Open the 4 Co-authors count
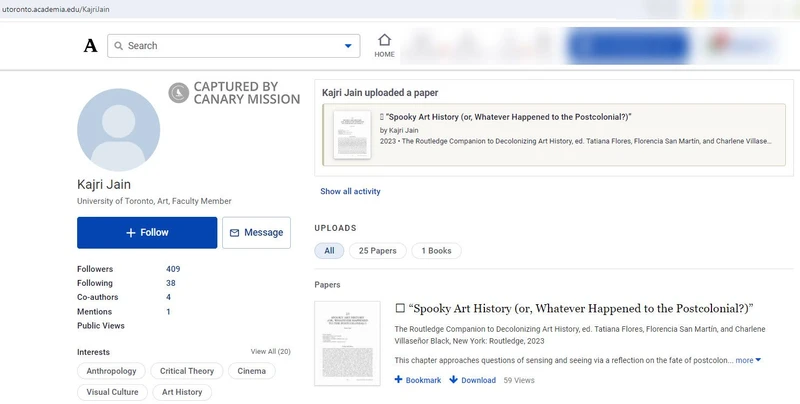Screen dimensions: 800x404 coord(168,297)
